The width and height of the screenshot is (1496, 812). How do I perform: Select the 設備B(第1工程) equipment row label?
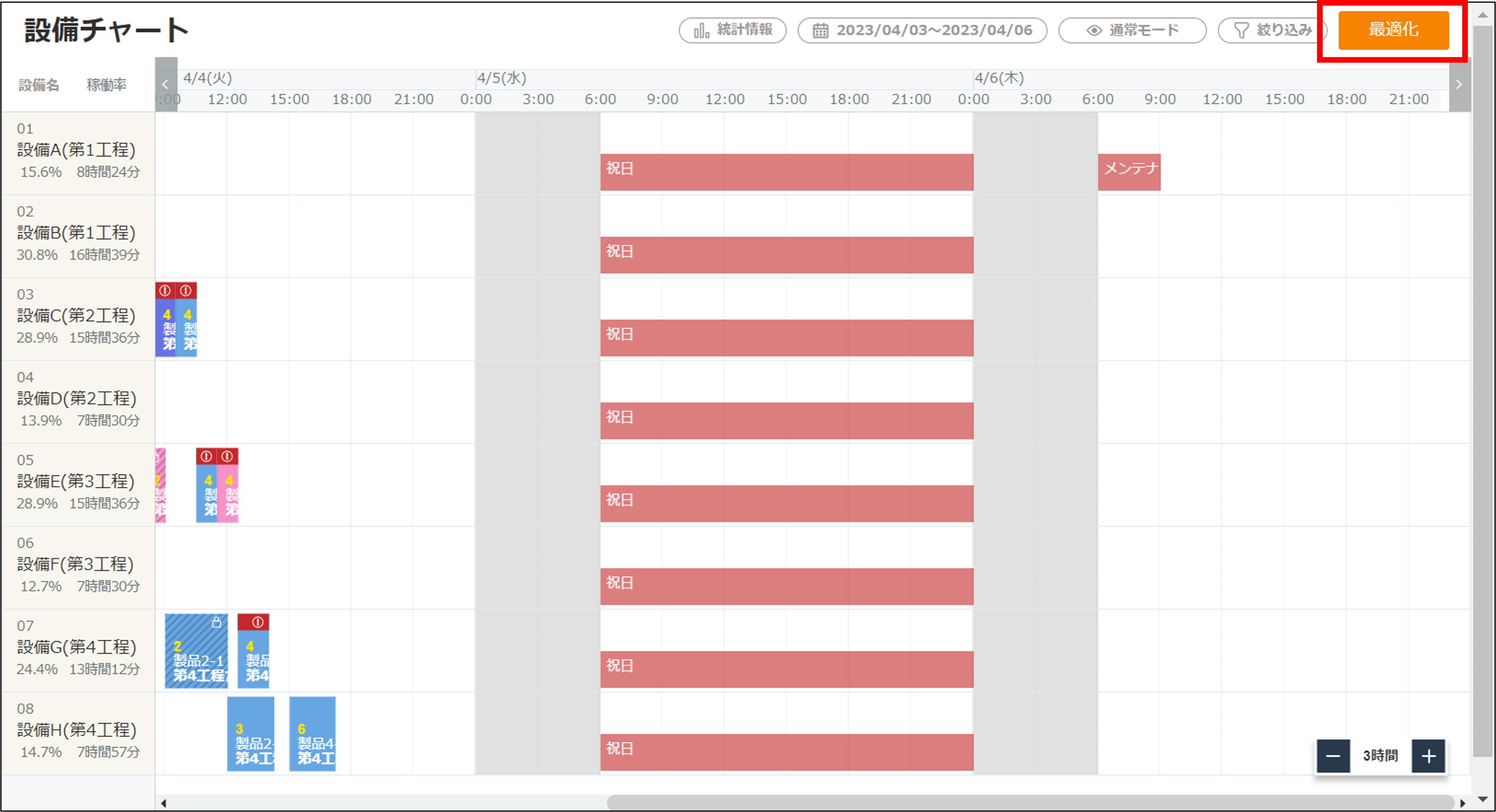pyautogui.click(x=76, y=233)
